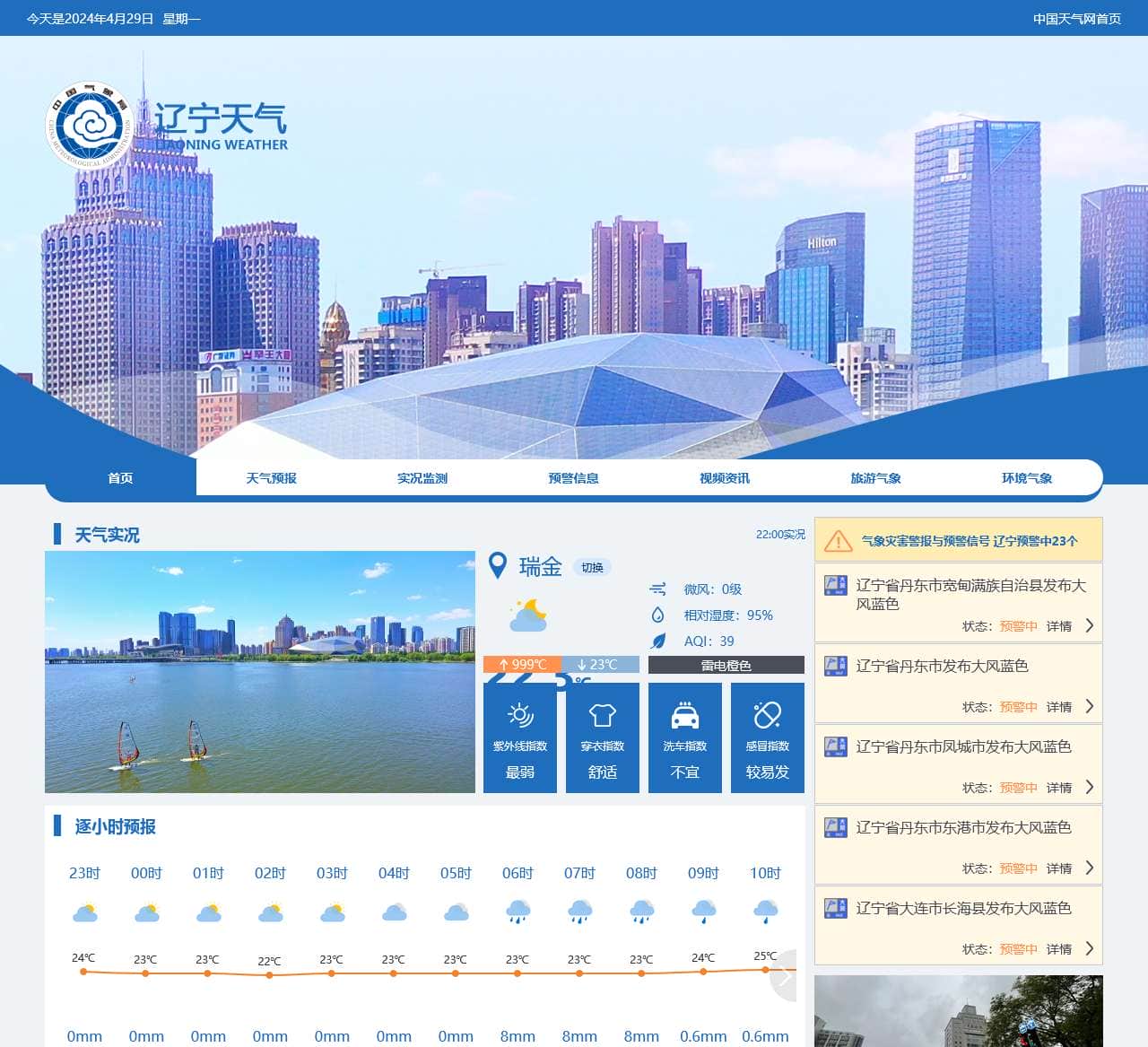This screenshot has height=1047, width=1148.
Task: Click the right arrow on the hourly forecast
Action: [782, 978]
